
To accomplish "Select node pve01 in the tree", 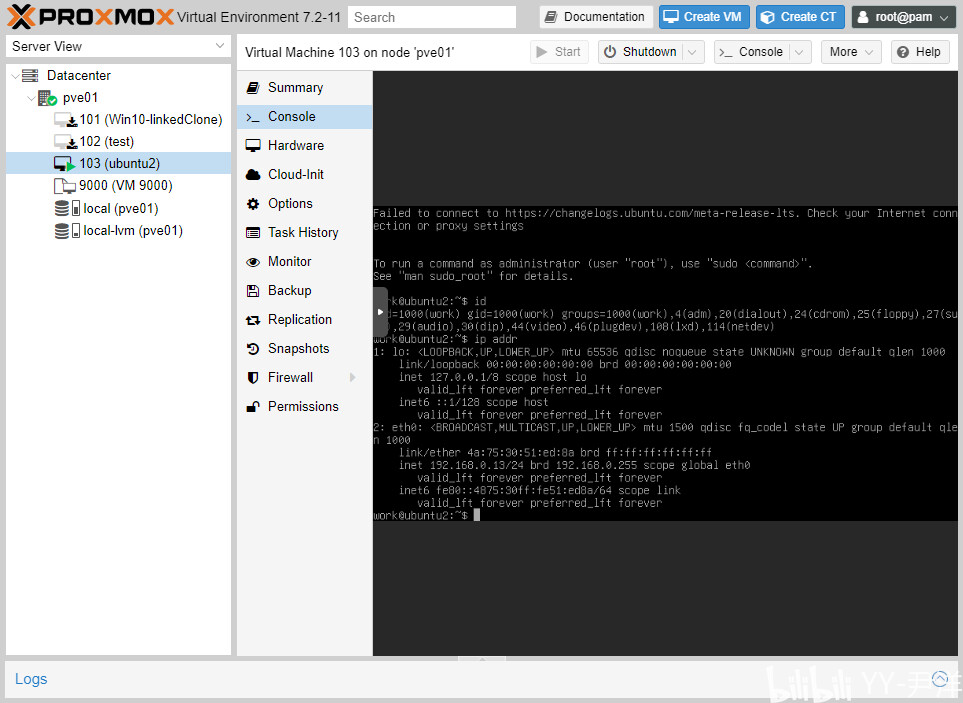I will pyautogui.click(x=80, y=98).
